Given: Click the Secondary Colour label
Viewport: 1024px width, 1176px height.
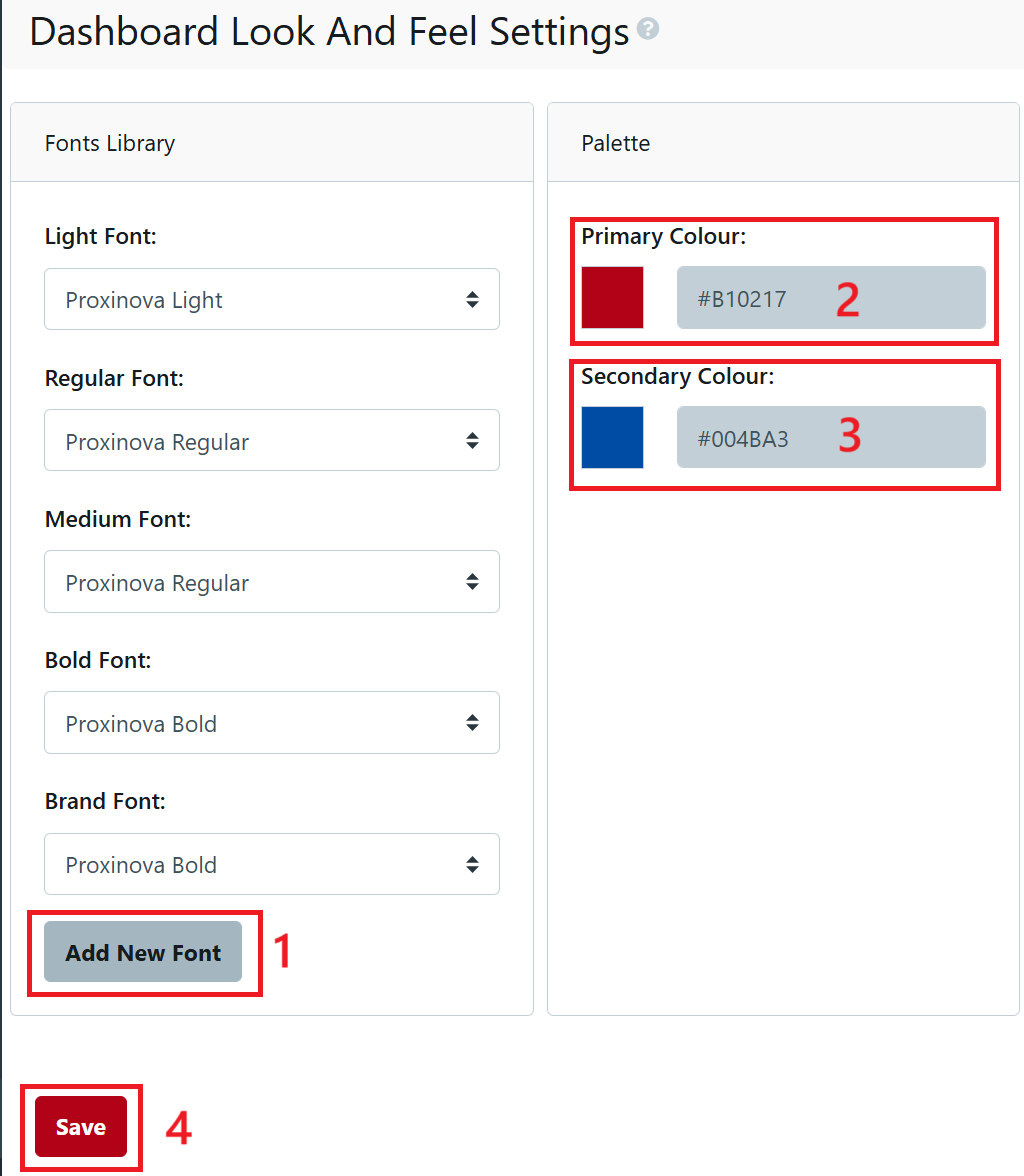Looking at the screenshot, I should coord(678,377).
